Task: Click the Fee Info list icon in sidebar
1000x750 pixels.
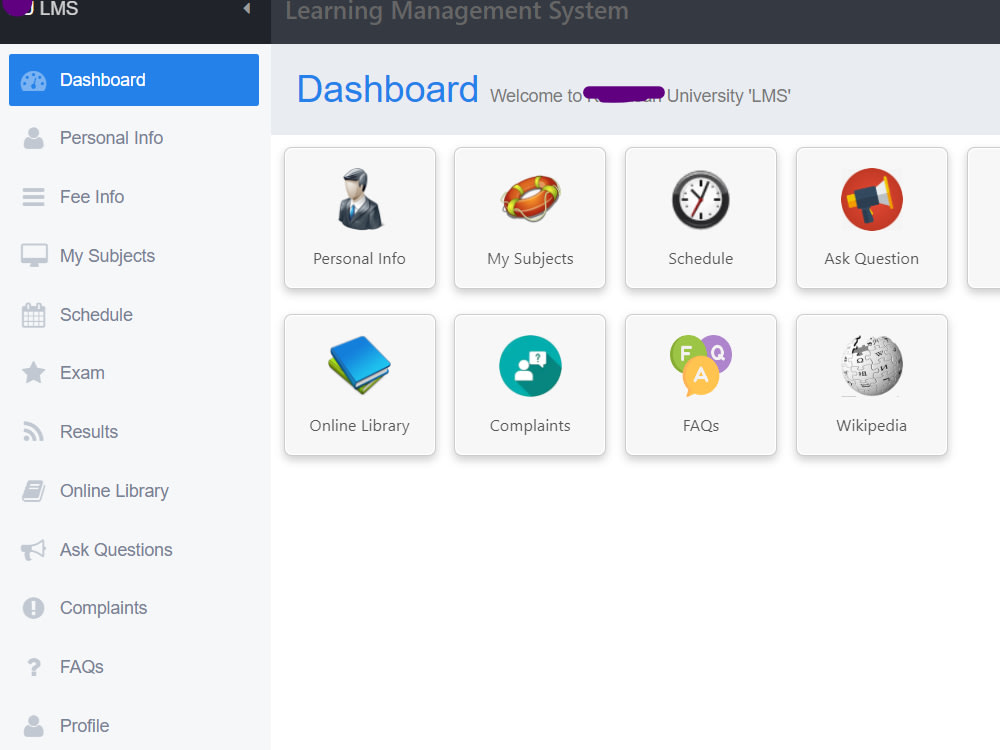Action: pyautogui.click(x=33, y=197)
